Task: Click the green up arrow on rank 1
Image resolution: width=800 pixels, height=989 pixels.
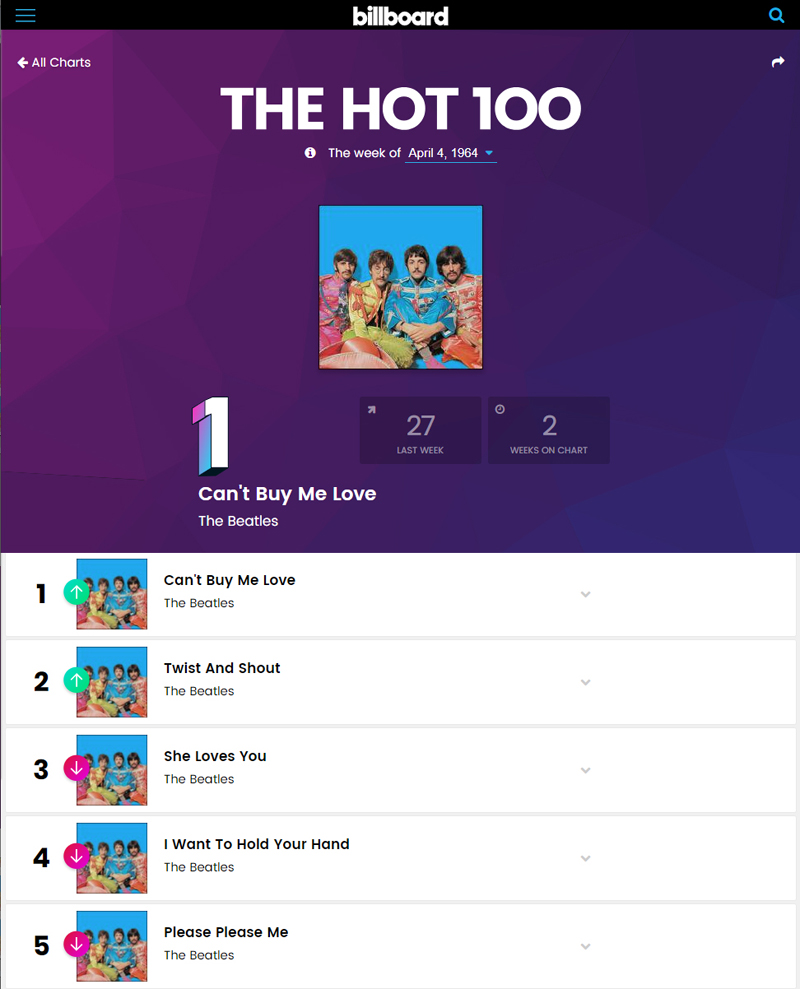Action: pyautogui.click(x=76, y=592)
